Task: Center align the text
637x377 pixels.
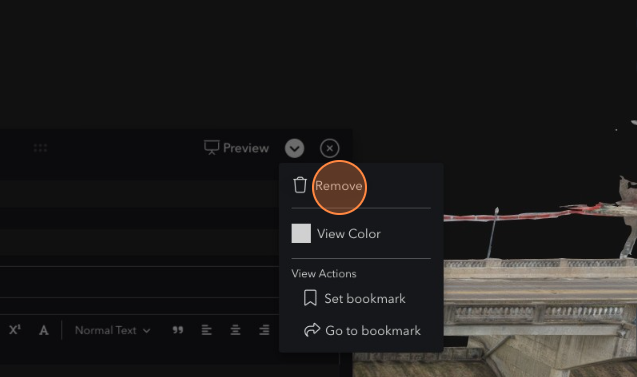Action: 235,330
